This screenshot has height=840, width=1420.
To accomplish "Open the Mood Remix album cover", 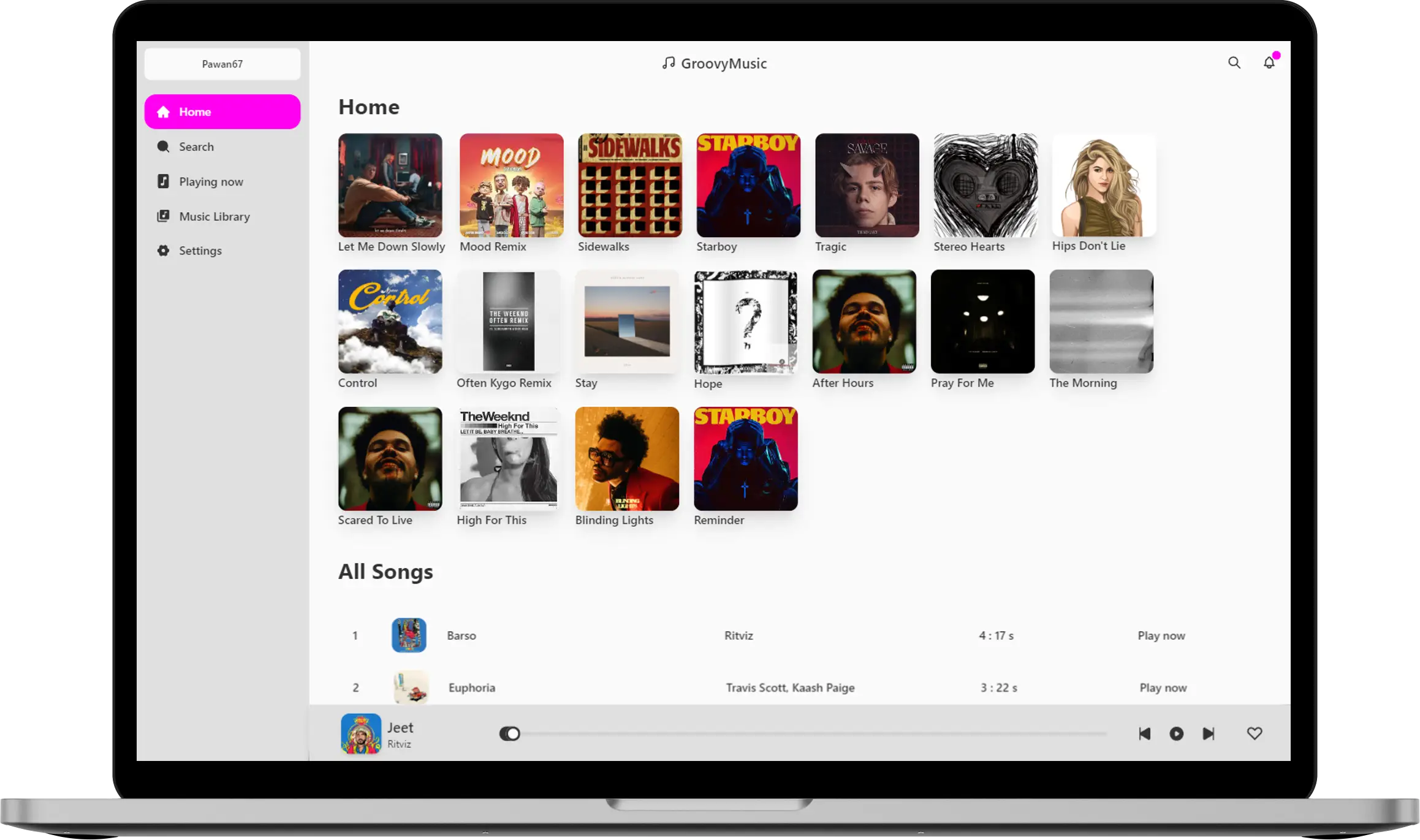I will point(511,185).
